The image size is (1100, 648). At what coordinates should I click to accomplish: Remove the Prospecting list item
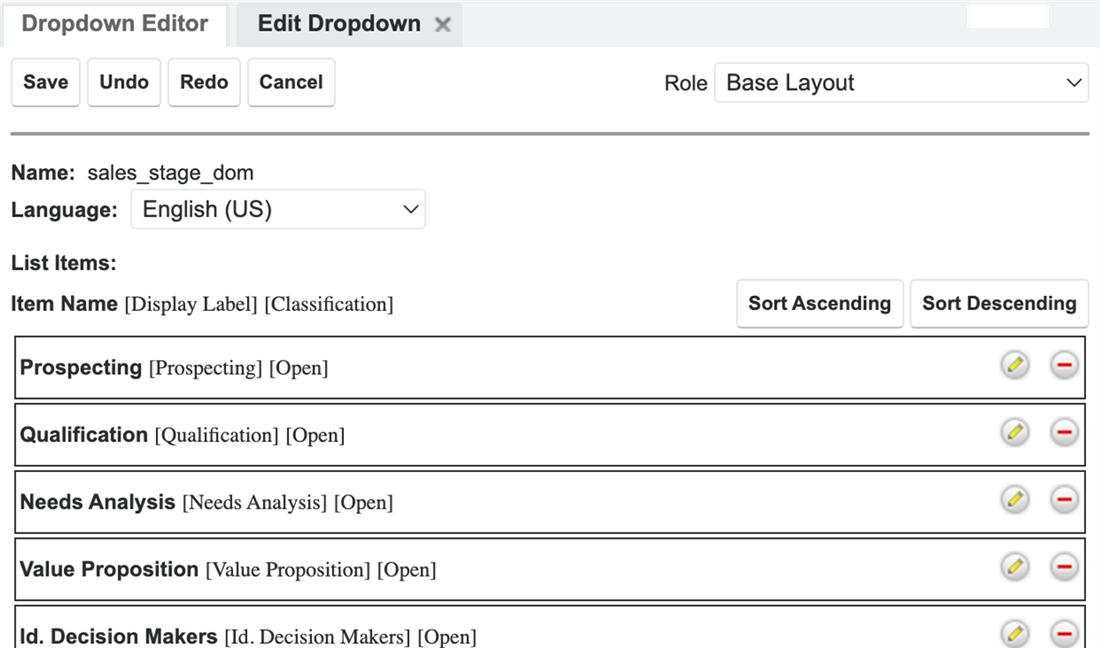pyautogui.click(x=1064, y=366)
